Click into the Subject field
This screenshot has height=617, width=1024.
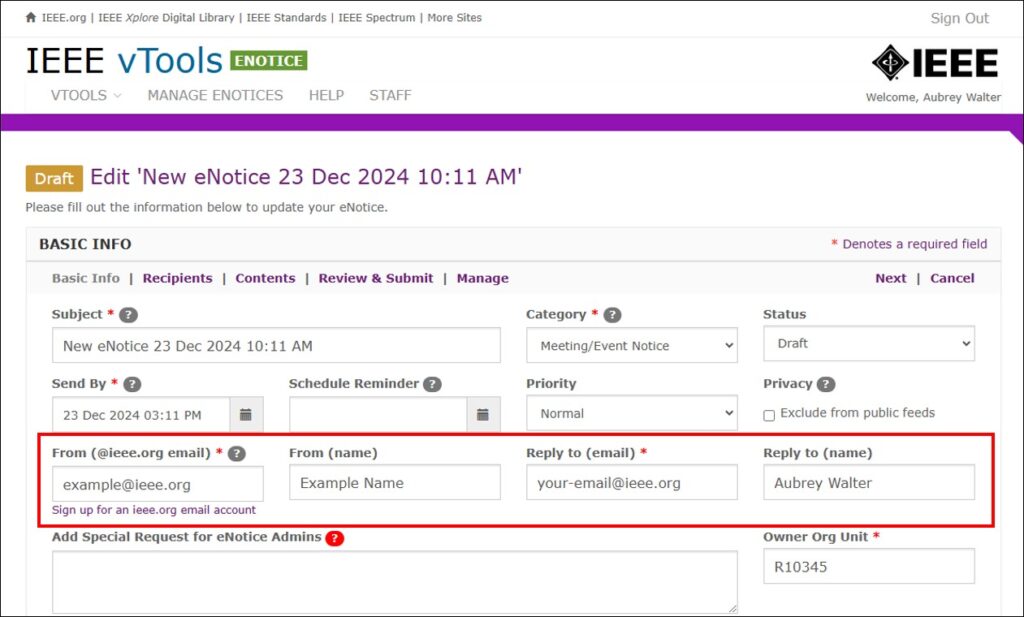(x=276, y=345)
